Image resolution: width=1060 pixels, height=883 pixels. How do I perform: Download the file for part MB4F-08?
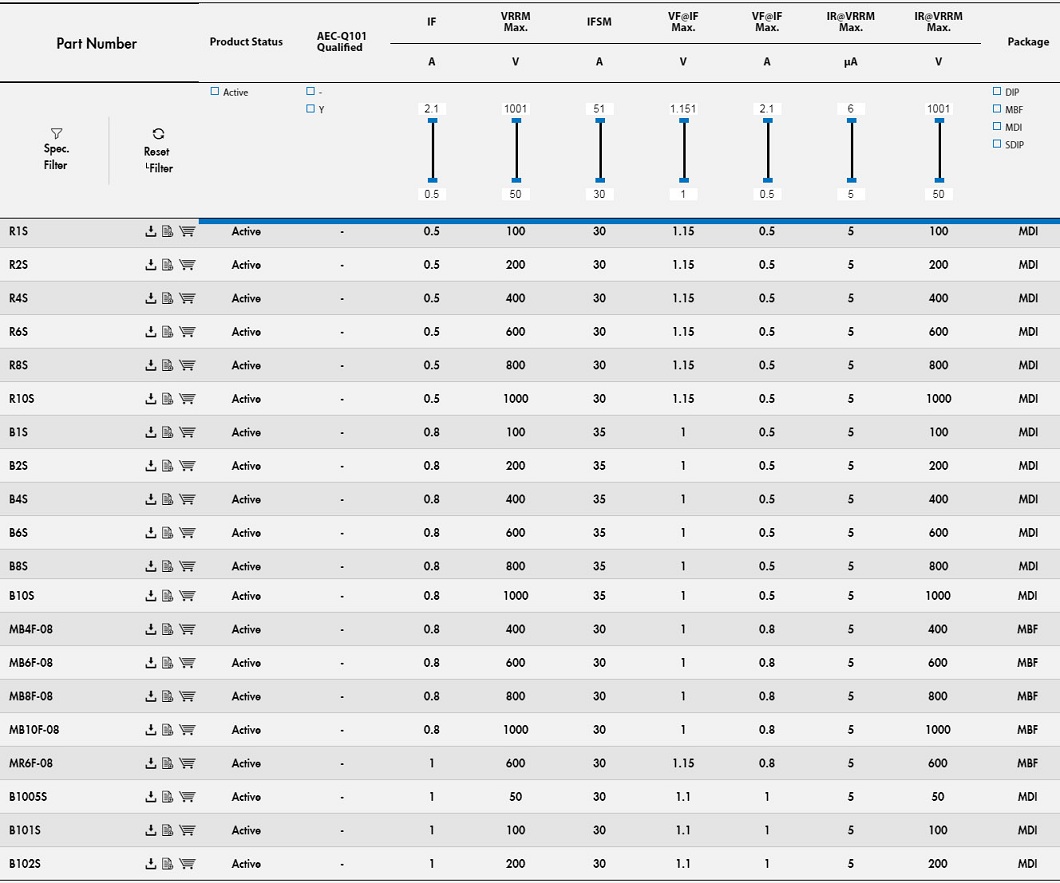coord(150,630)
